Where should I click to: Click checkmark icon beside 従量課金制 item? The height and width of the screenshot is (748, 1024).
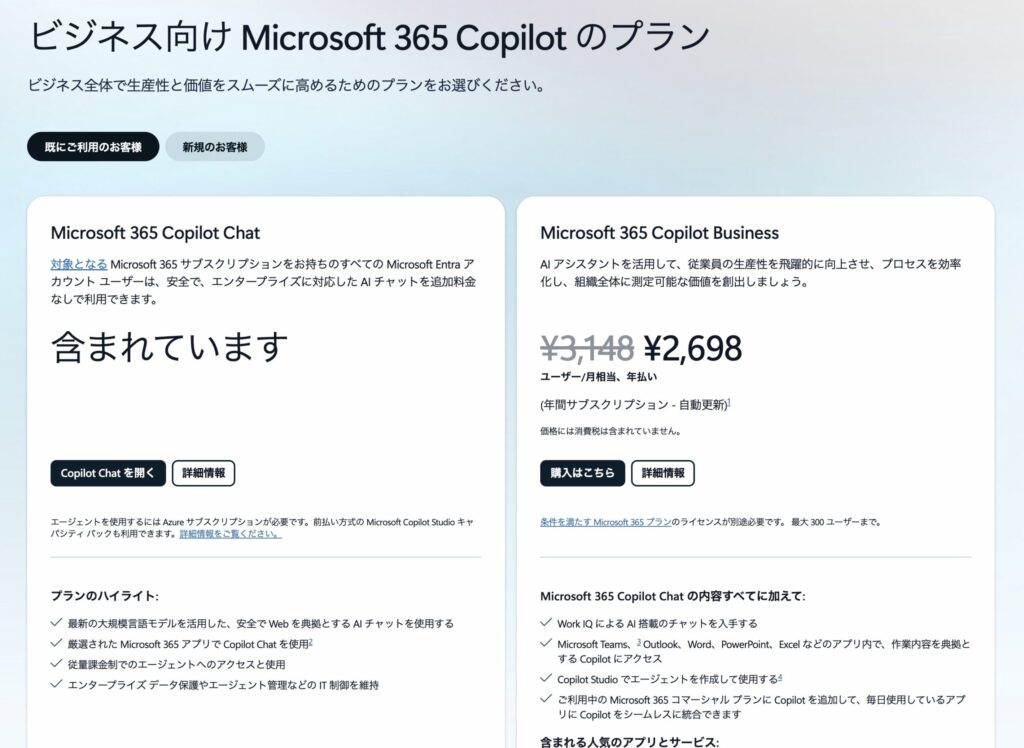56,664
